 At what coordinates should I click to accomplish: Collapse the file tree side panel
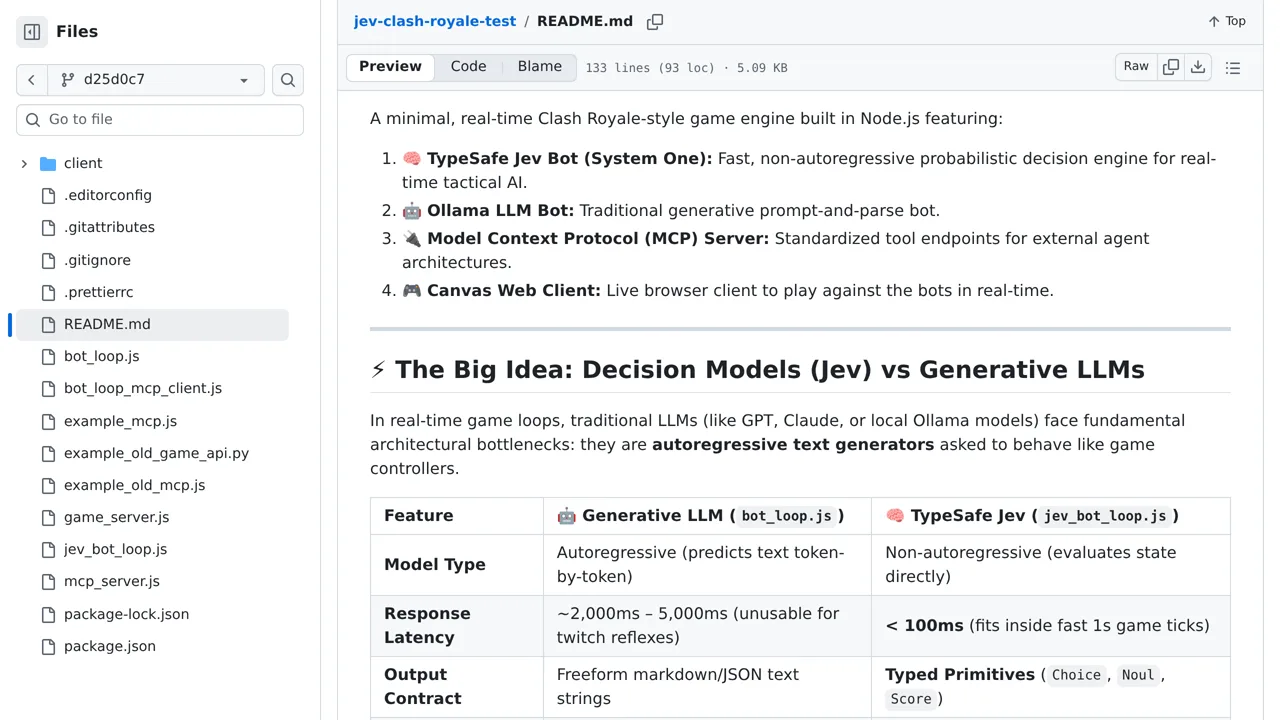click(x=32, y=32)
